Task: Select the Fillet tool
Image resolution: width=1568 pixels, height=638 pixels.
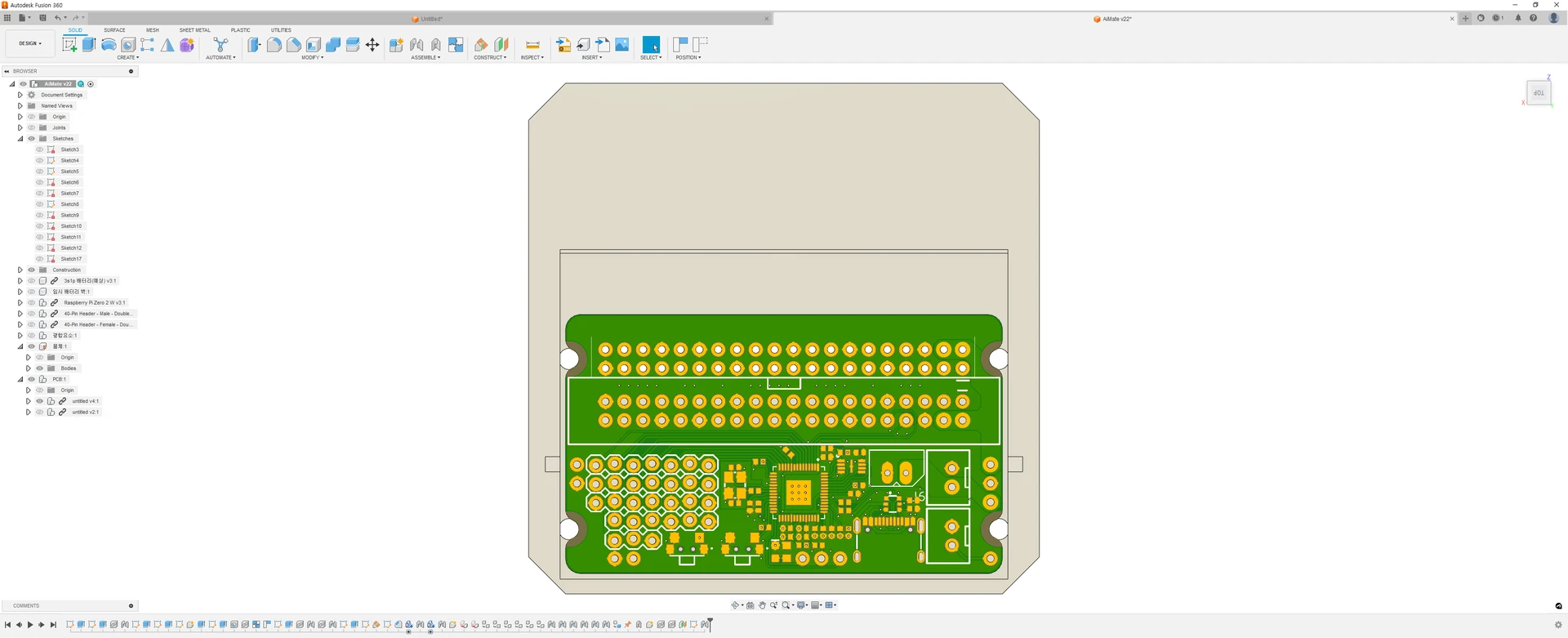Action: tap(274, 45)
